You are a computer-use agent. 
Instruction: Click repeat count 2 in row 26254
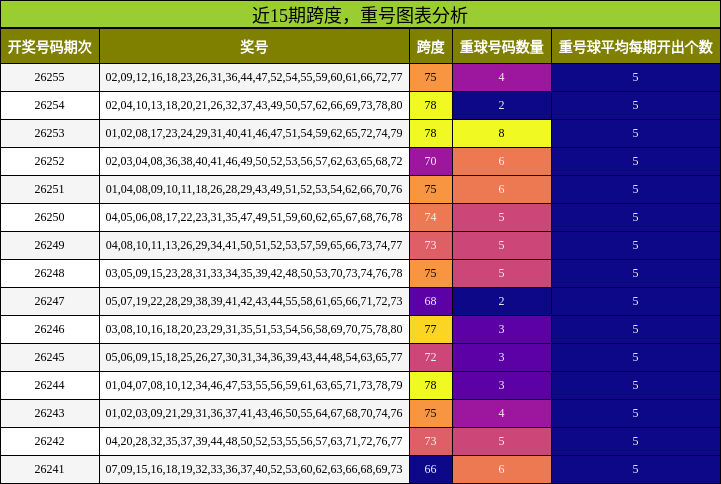pos(502,105)
